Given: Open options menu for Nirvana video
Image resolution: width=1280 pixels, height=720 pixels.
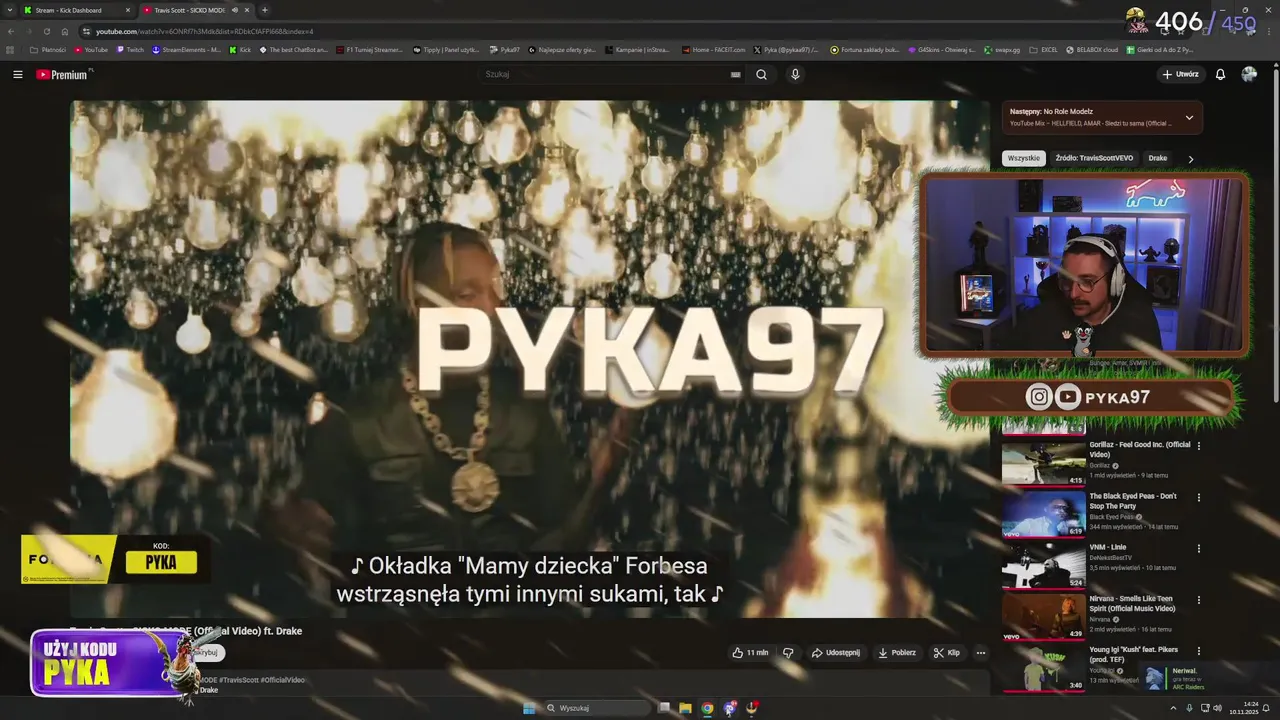Looking at the screenshot, I should [1199, 599].
